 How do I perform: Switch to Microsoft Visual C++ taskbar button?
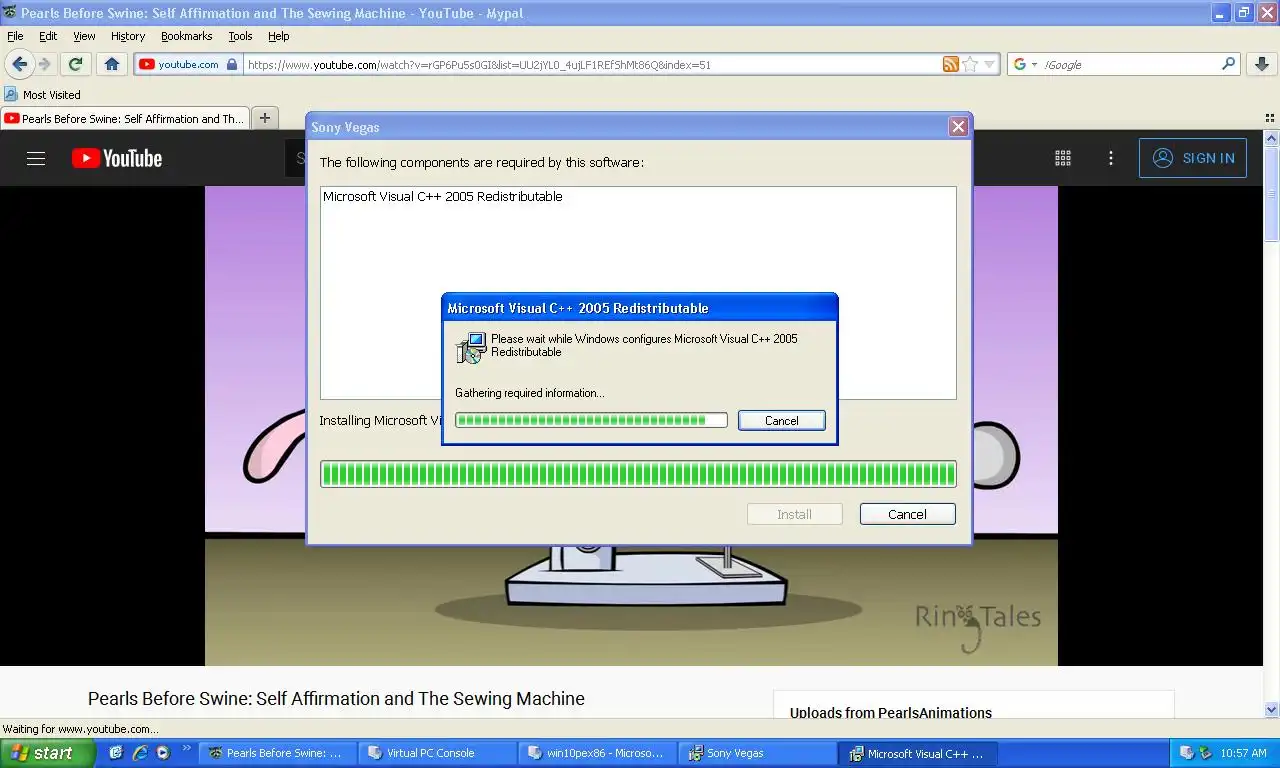[x=918, y=753]
